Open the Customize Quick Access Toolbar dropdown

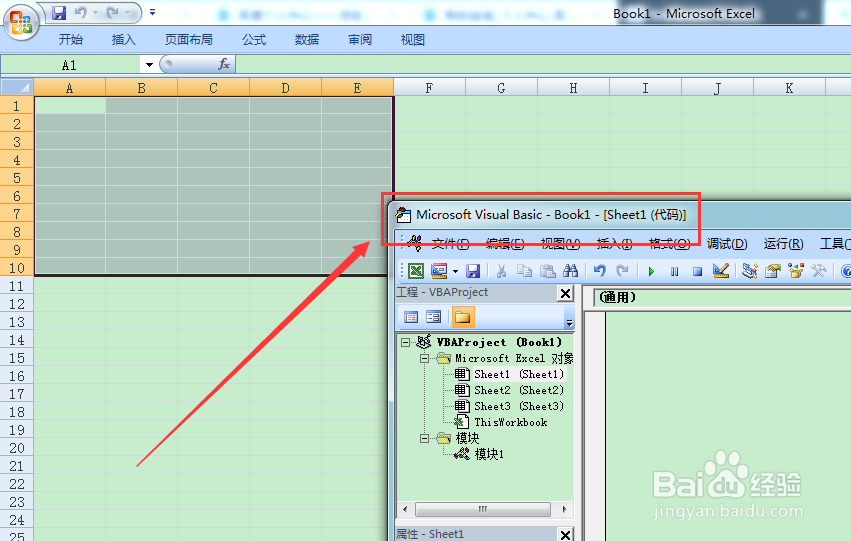[153, 12]
